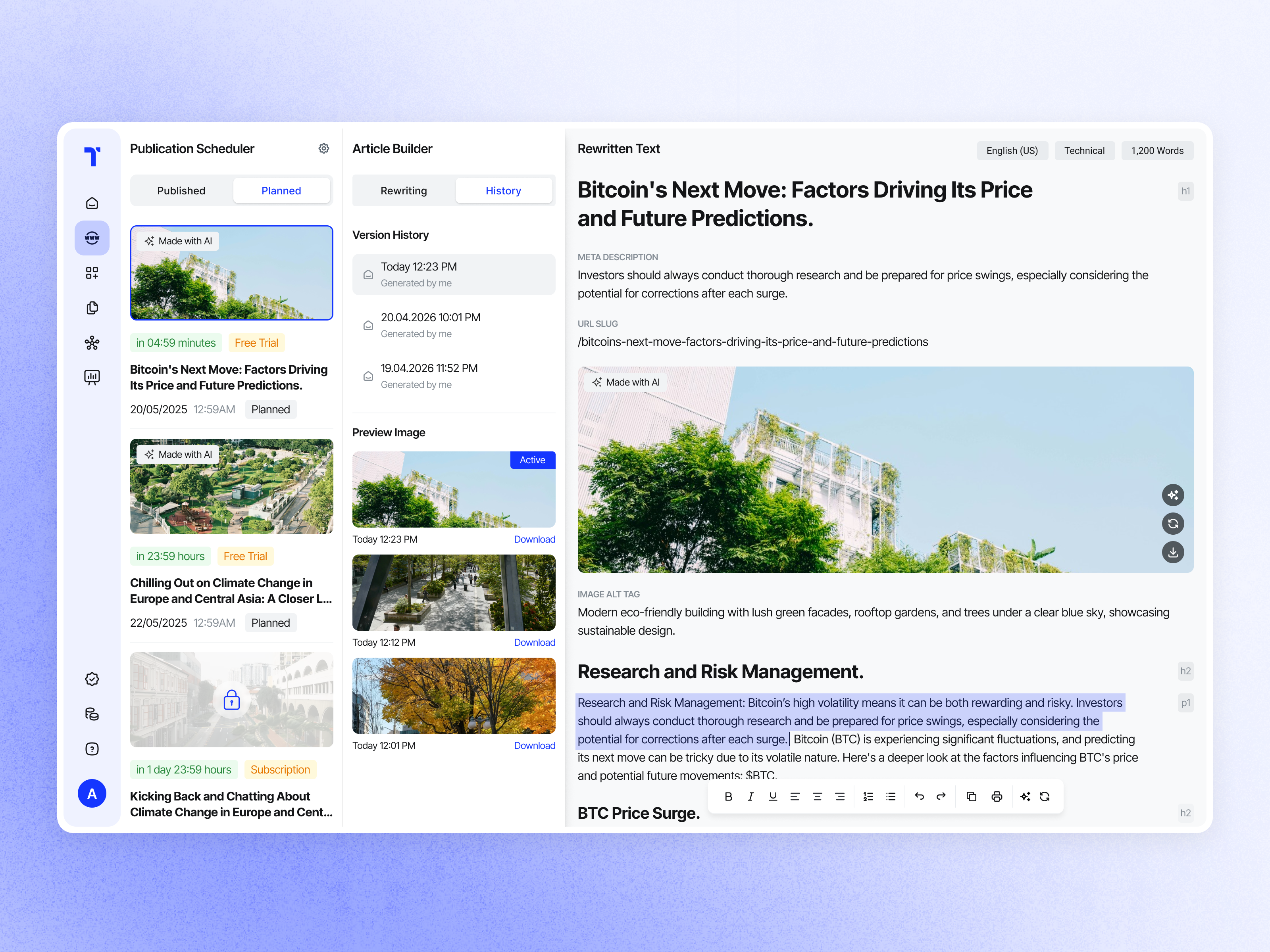Screen dimensions: 1270x952
Task: Open the Technical tone selector
Action: point(1084,150)
